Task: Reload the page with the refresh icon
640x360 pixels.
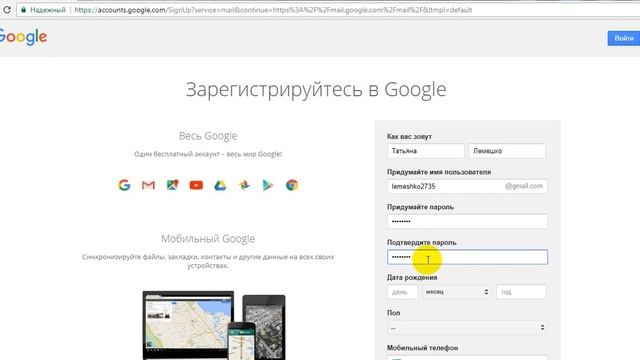Action: coord(7,9)
